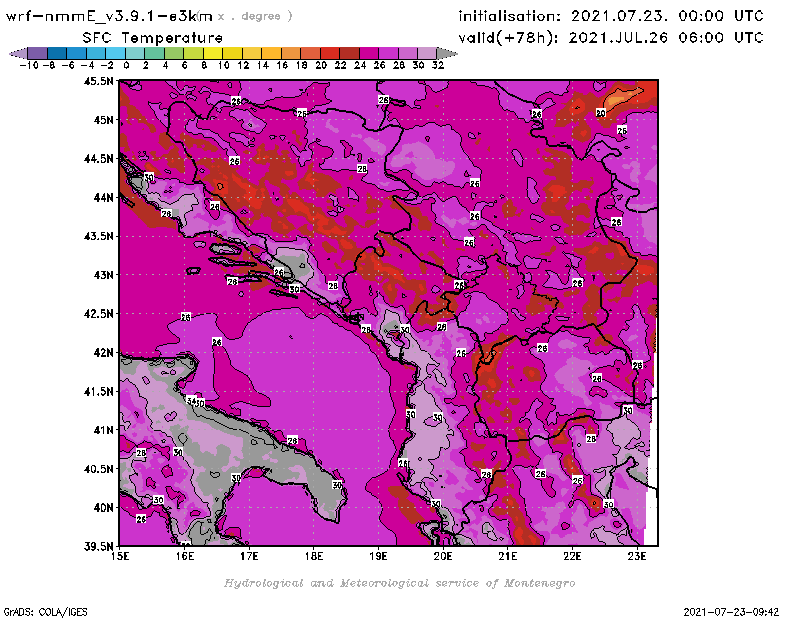The width and height of the screenshot is (800, 618).
Task: Click the '16E' longitude axis label
Action: tap(185, 556)
